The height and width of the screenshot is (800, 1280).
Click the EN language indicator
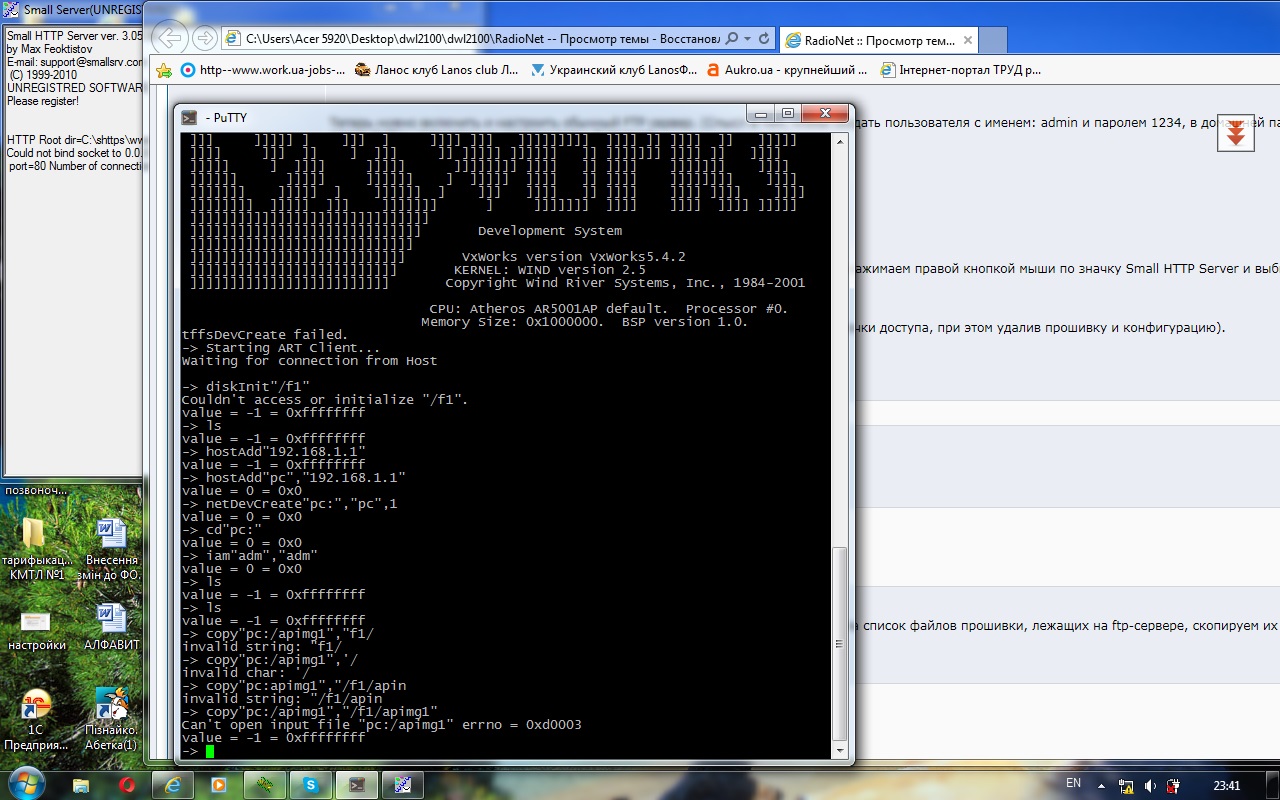coord(1073,784)
